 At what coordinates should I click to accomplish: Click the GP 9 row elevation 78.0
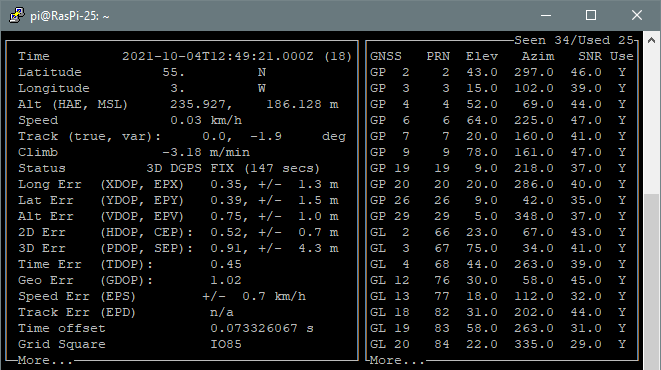coord(482,153)
